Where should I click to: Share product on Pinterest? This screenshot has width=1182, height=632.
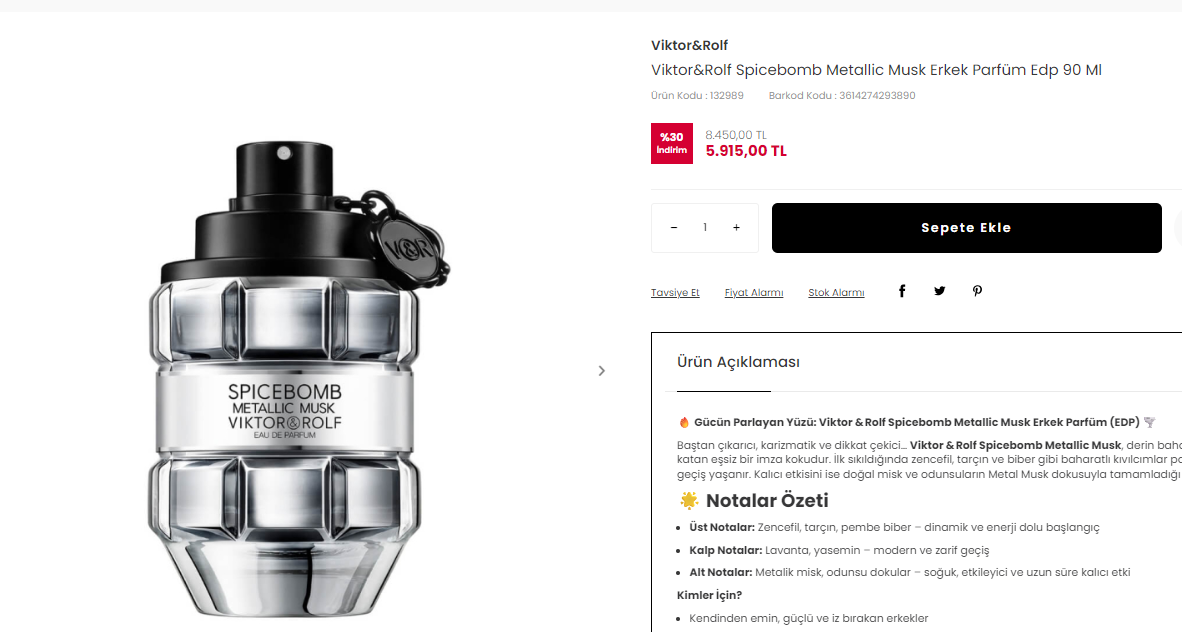click(x=977, y=291)
